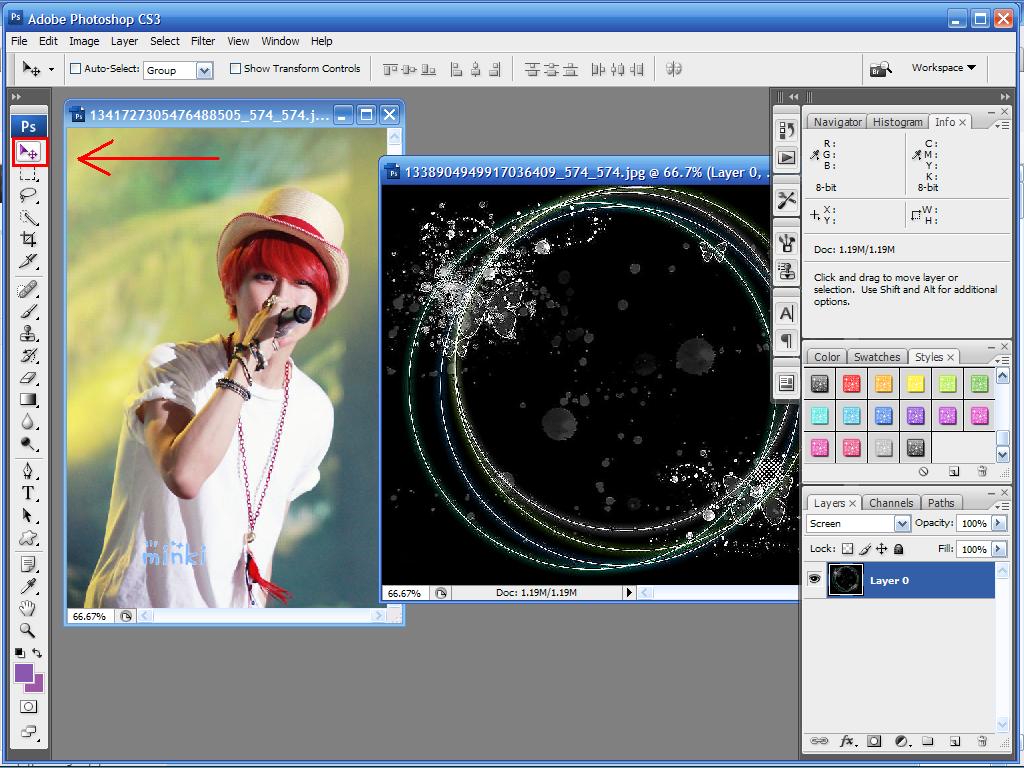Select the Move tool in the toolbox
Viewport: 1024px width, 768px height.
28,152
